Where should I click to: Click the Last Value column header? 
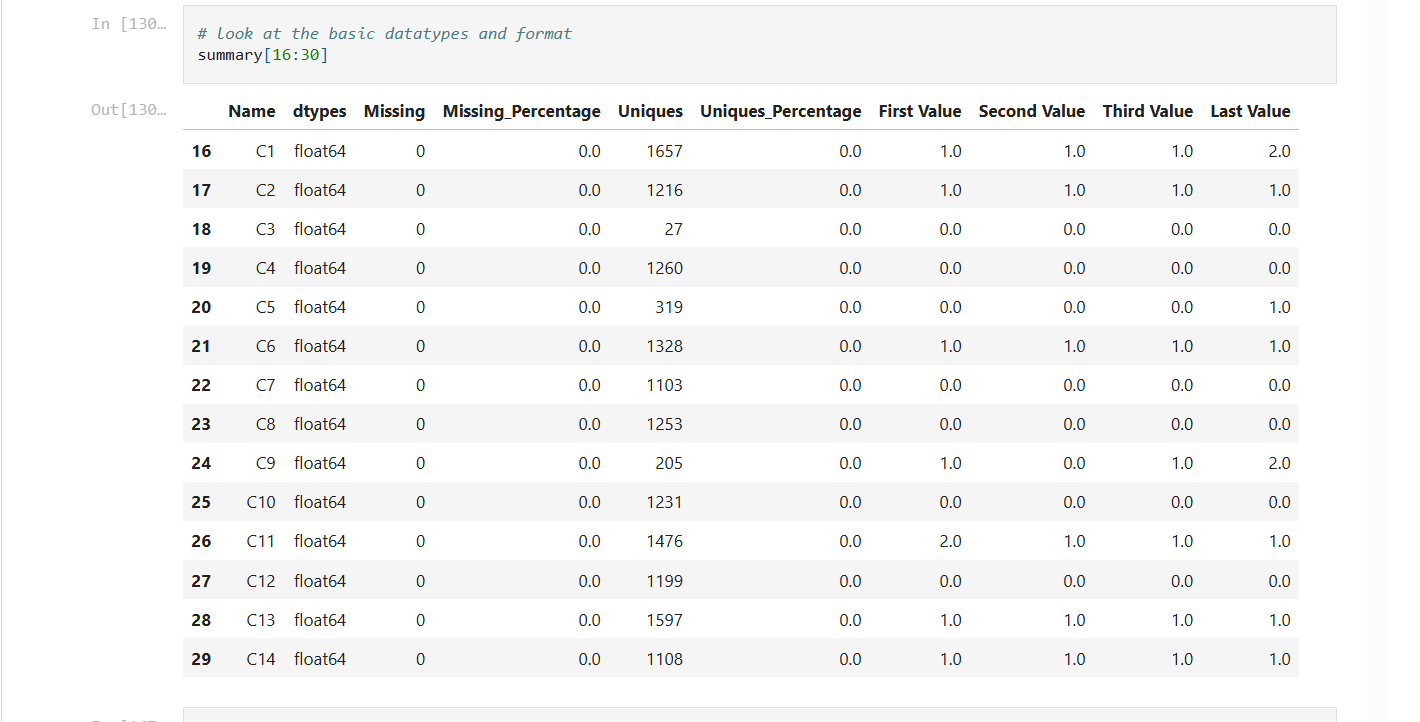pyautogui.click(x=1250, y=111)
